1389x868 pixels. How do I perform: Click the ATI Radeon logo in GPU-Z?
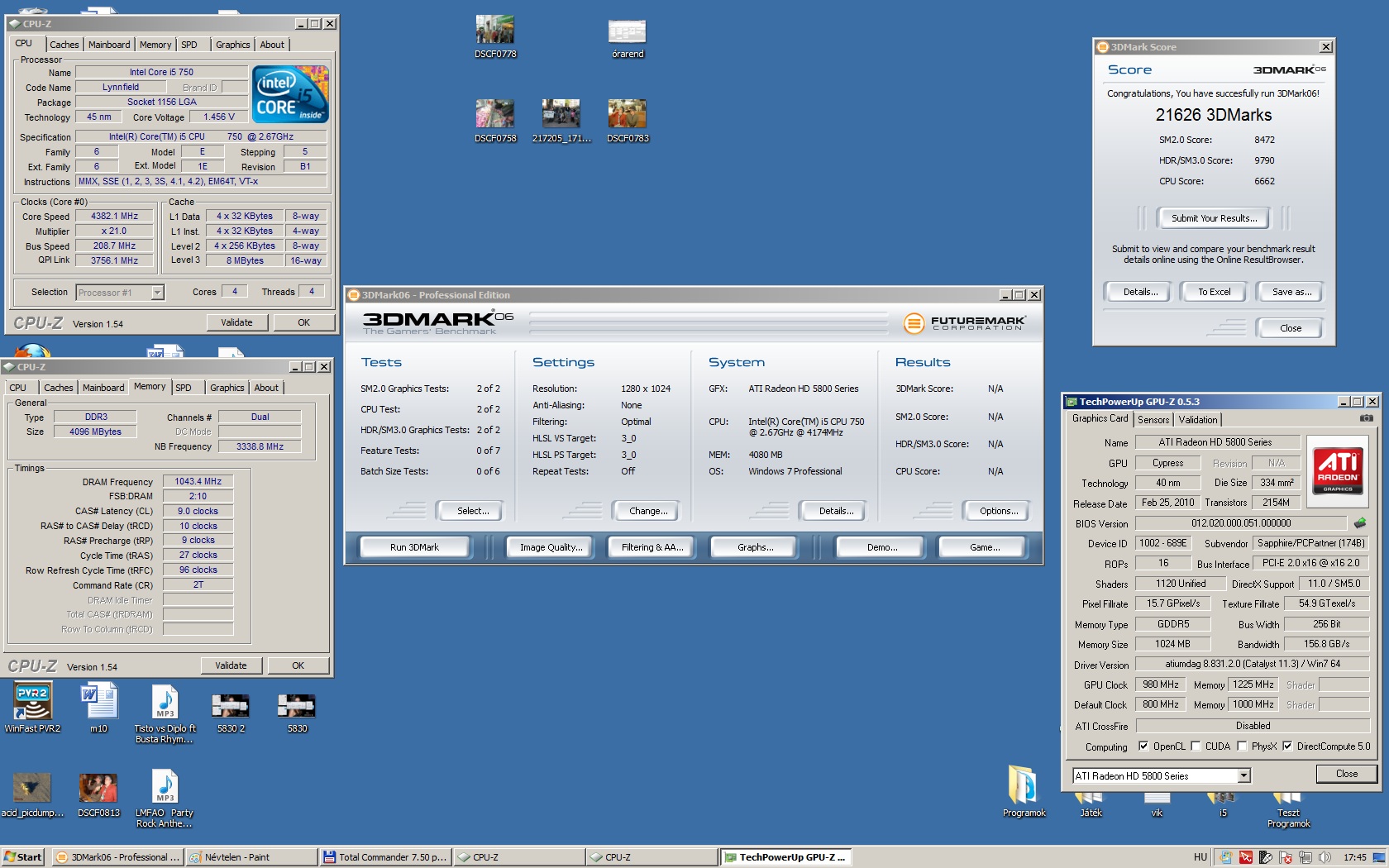click(1338, 470)
